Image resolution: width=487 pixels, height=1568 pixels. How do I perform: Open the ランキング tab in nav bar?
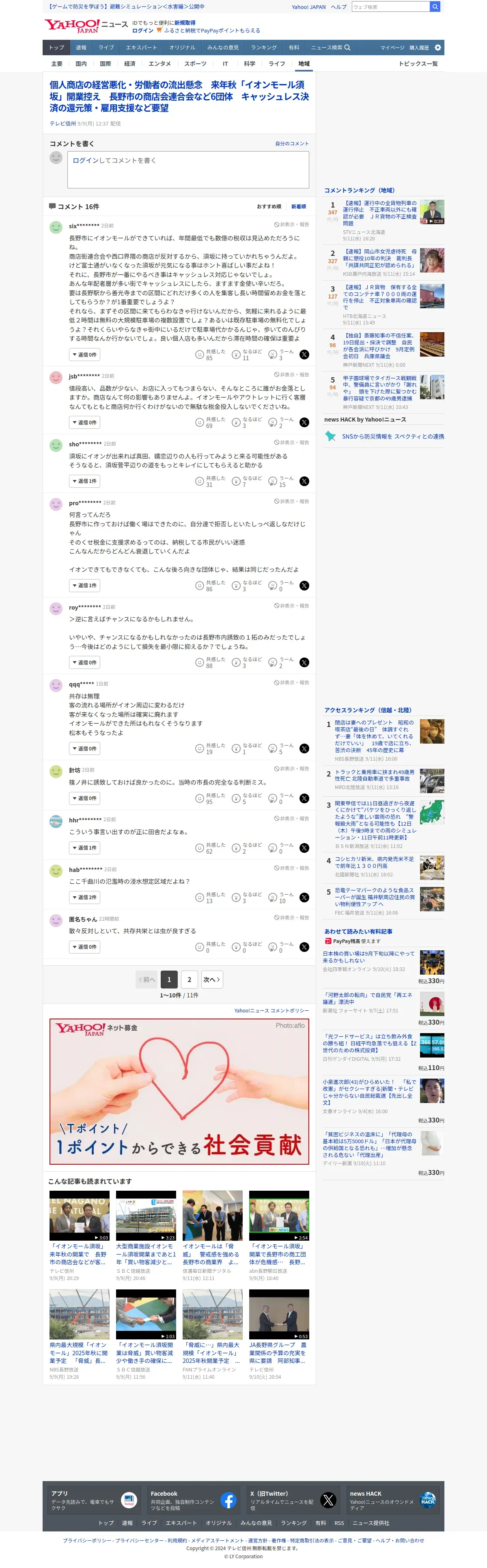(264, 48)
